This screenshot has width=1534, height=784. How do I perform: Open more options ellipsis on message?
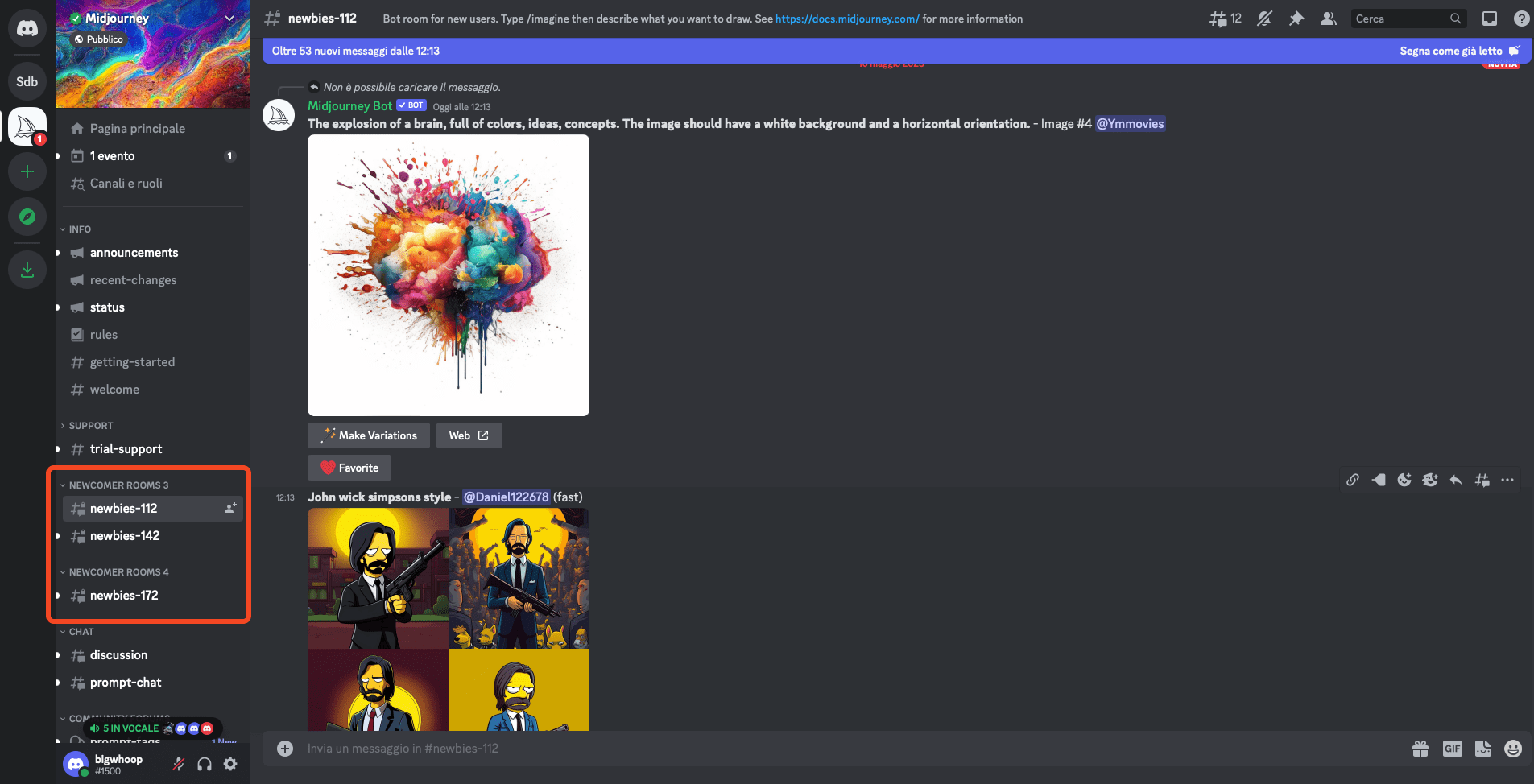pos(1507,480)
